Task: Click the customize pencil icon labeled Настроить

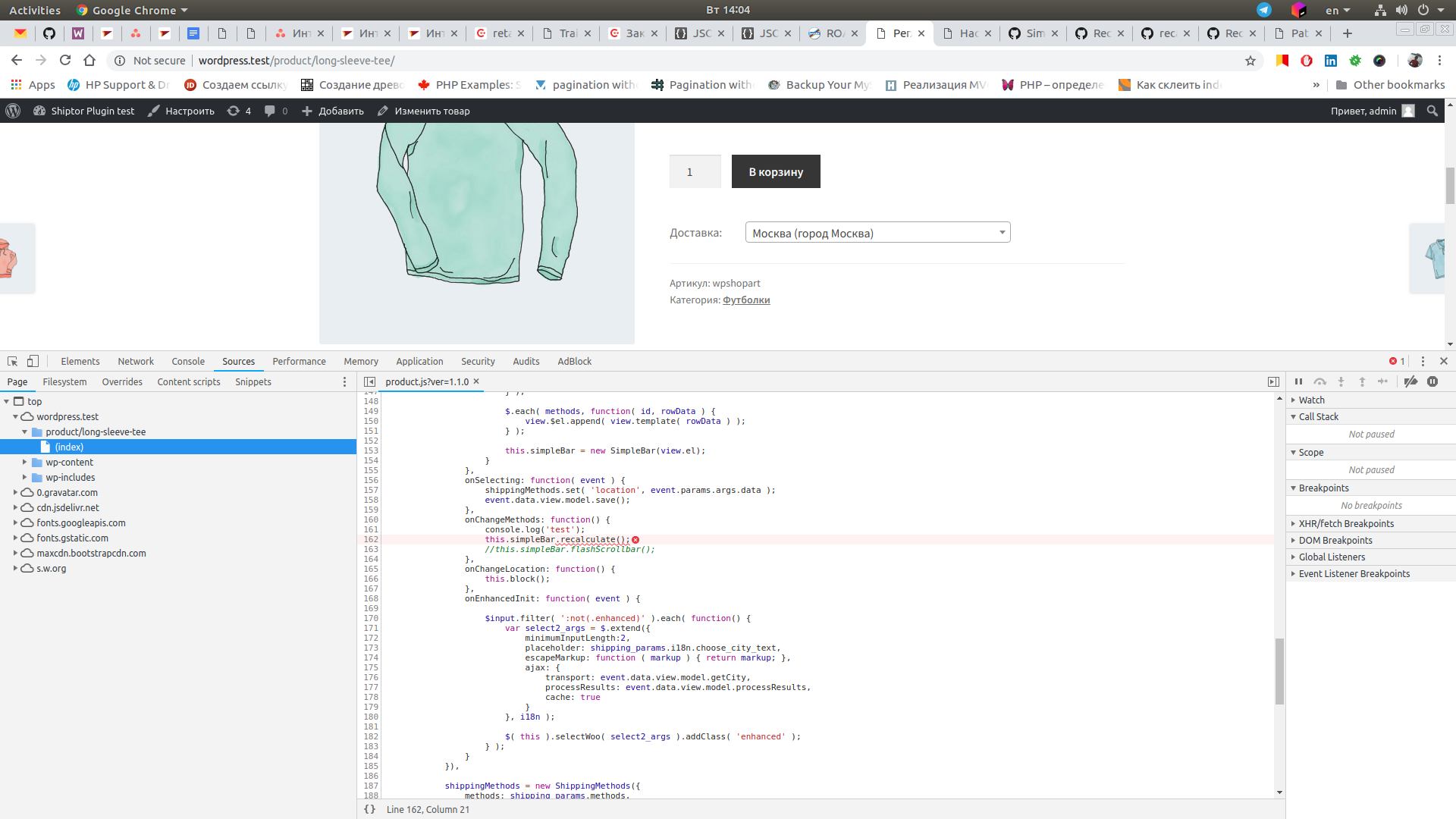Action: pyautogui.click(x=153, y=111)
